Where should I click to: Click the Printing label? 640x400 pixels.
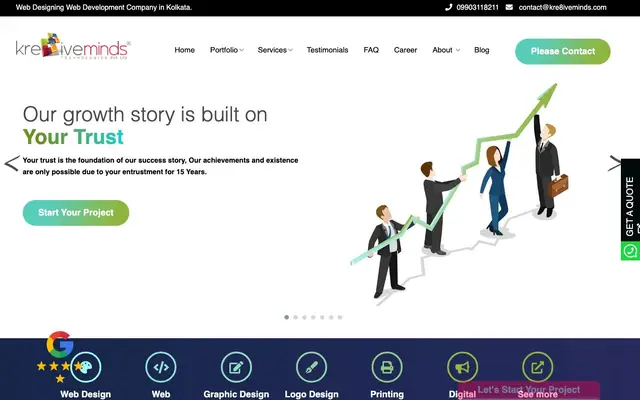(x=387, y=394)
